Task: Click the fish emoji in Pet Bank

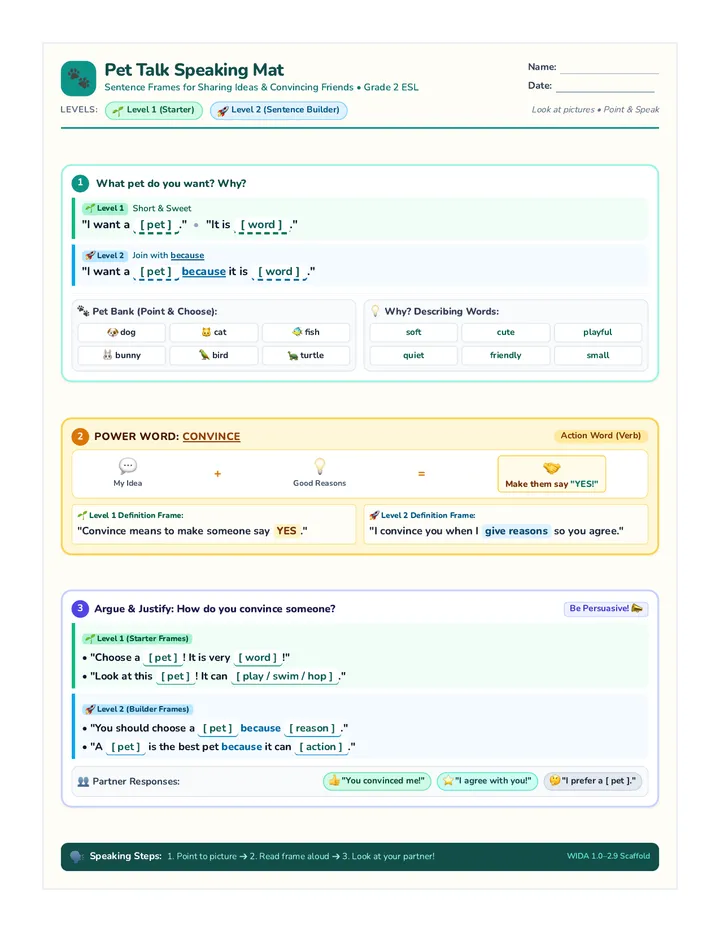Action: [297, 332]
